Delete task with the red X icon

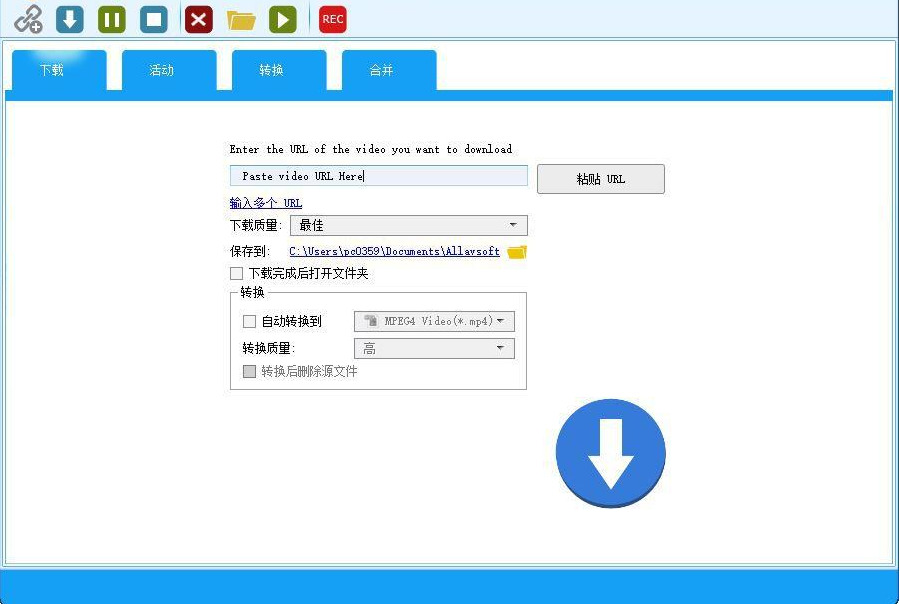pyautogui.click(x=199, y=19)
